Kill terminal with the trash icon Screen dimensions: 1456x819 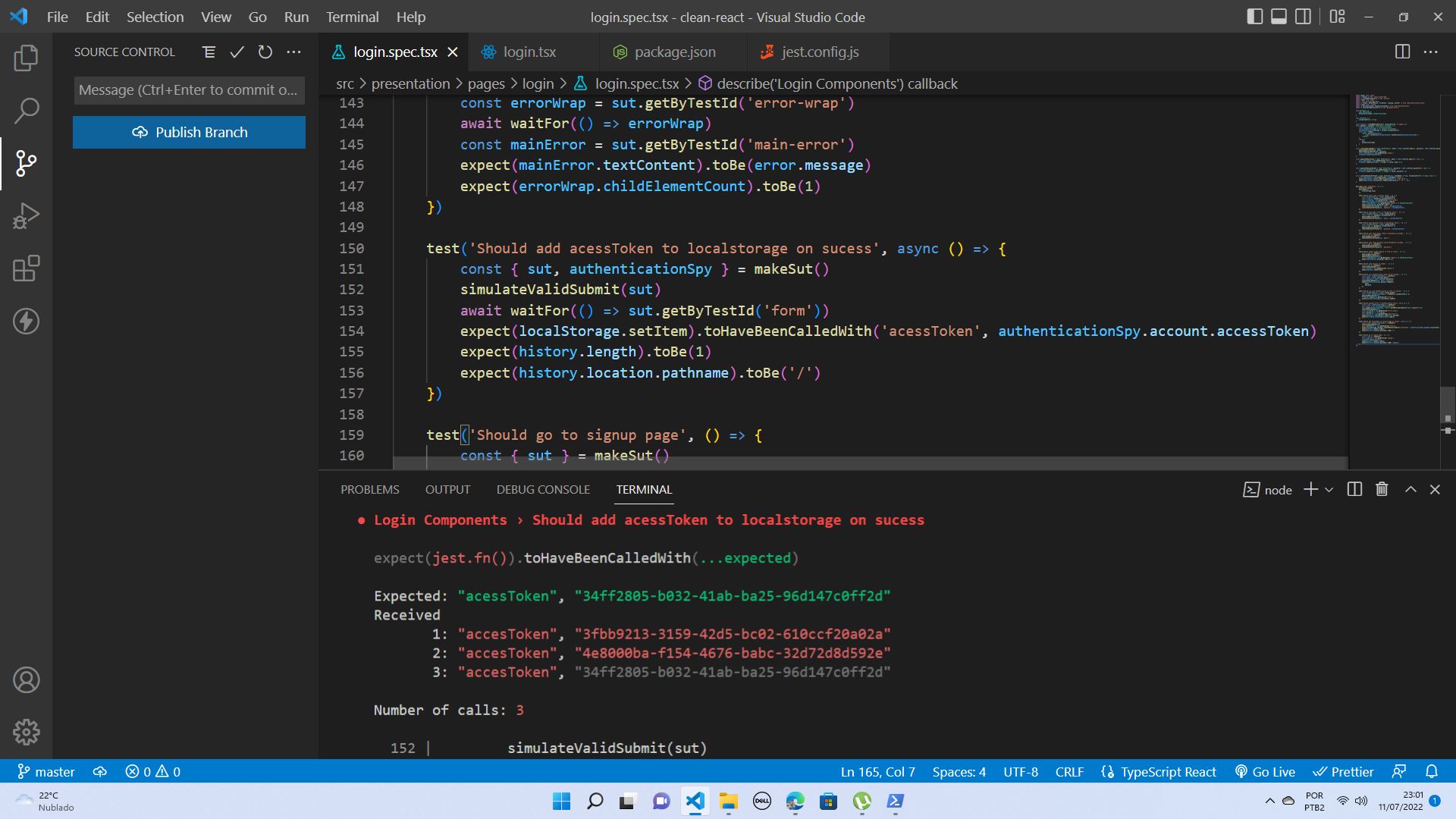click(1382, 489)
